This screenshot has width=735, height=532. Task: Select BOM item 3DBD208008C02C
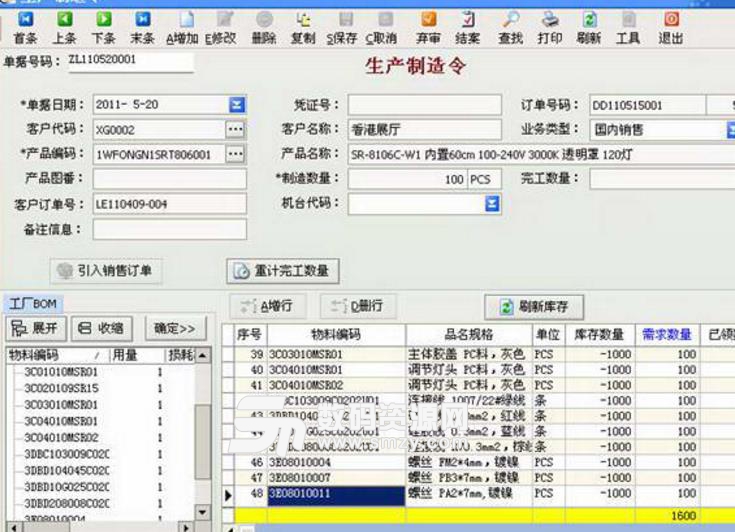(x=67, y=503)
